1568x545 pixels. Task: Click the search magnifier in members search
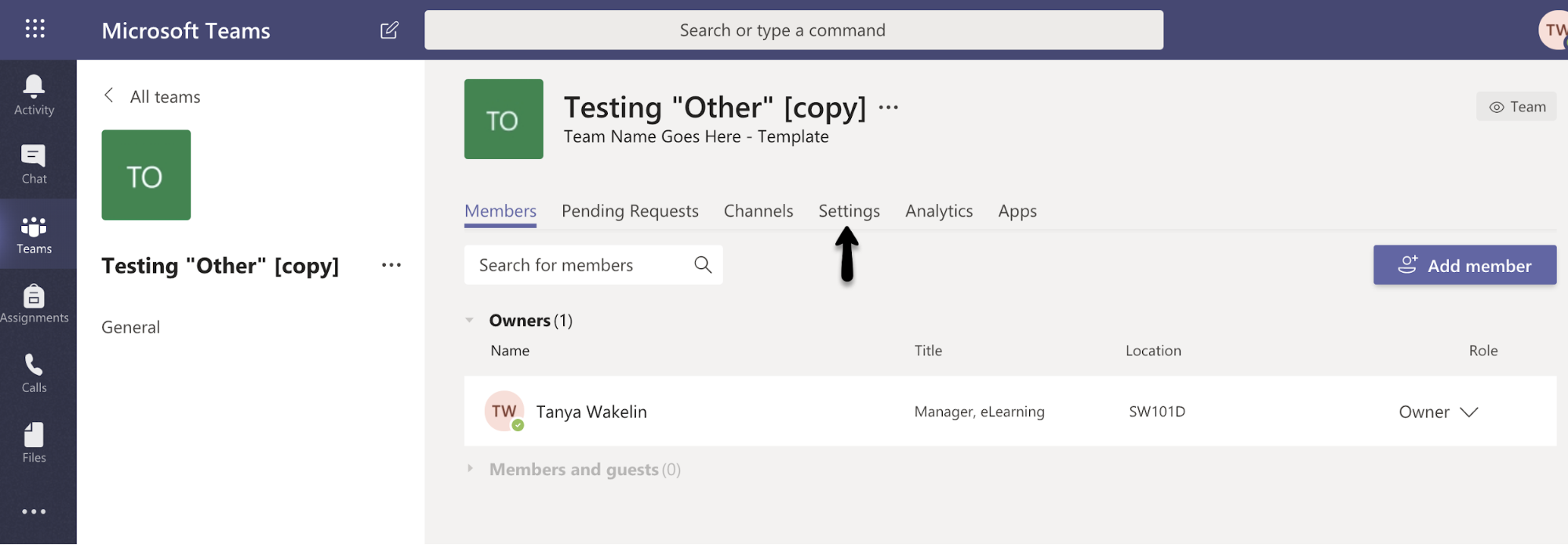[703, 265]
